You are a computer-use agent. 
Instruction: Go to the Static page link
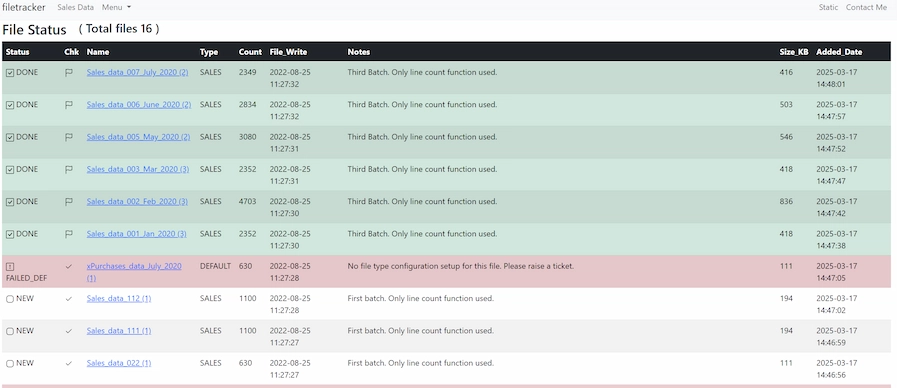828,7
